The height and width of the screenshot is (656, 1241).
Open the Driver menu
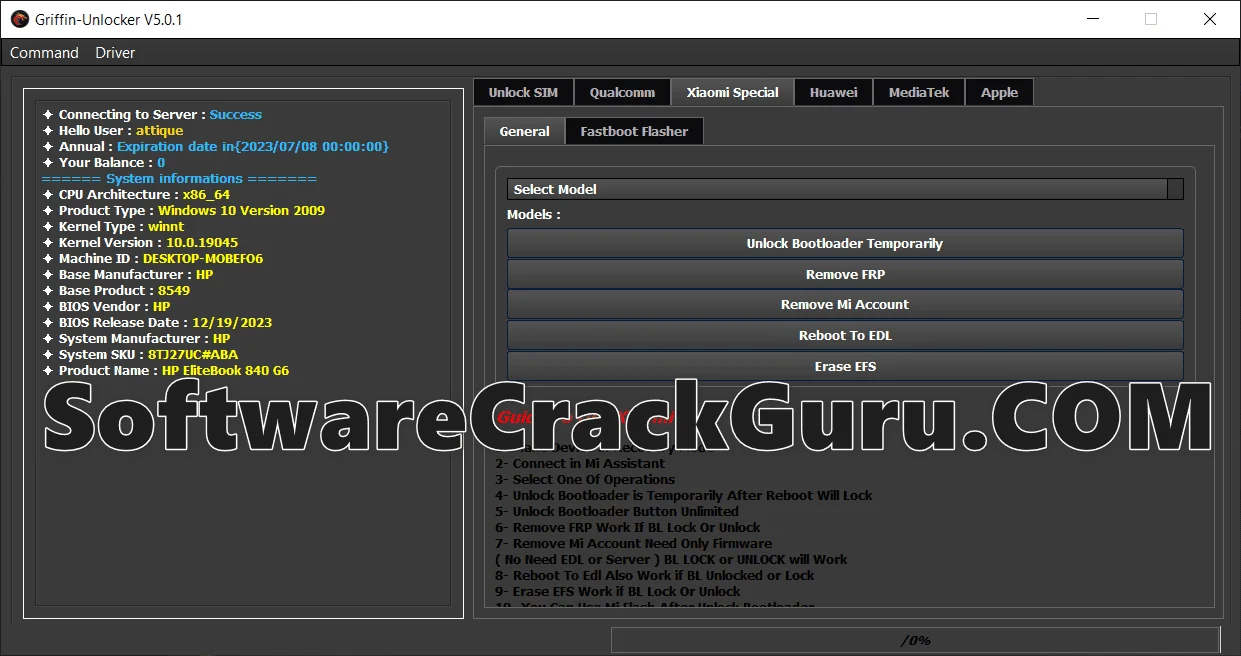(x=115, y=53)
